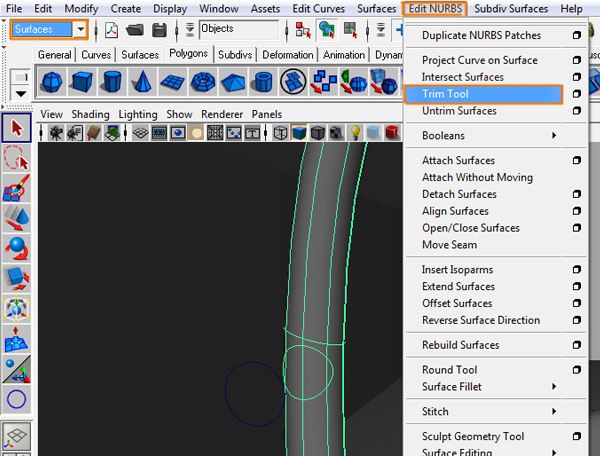Click the new scene icon

click(111, 30)
